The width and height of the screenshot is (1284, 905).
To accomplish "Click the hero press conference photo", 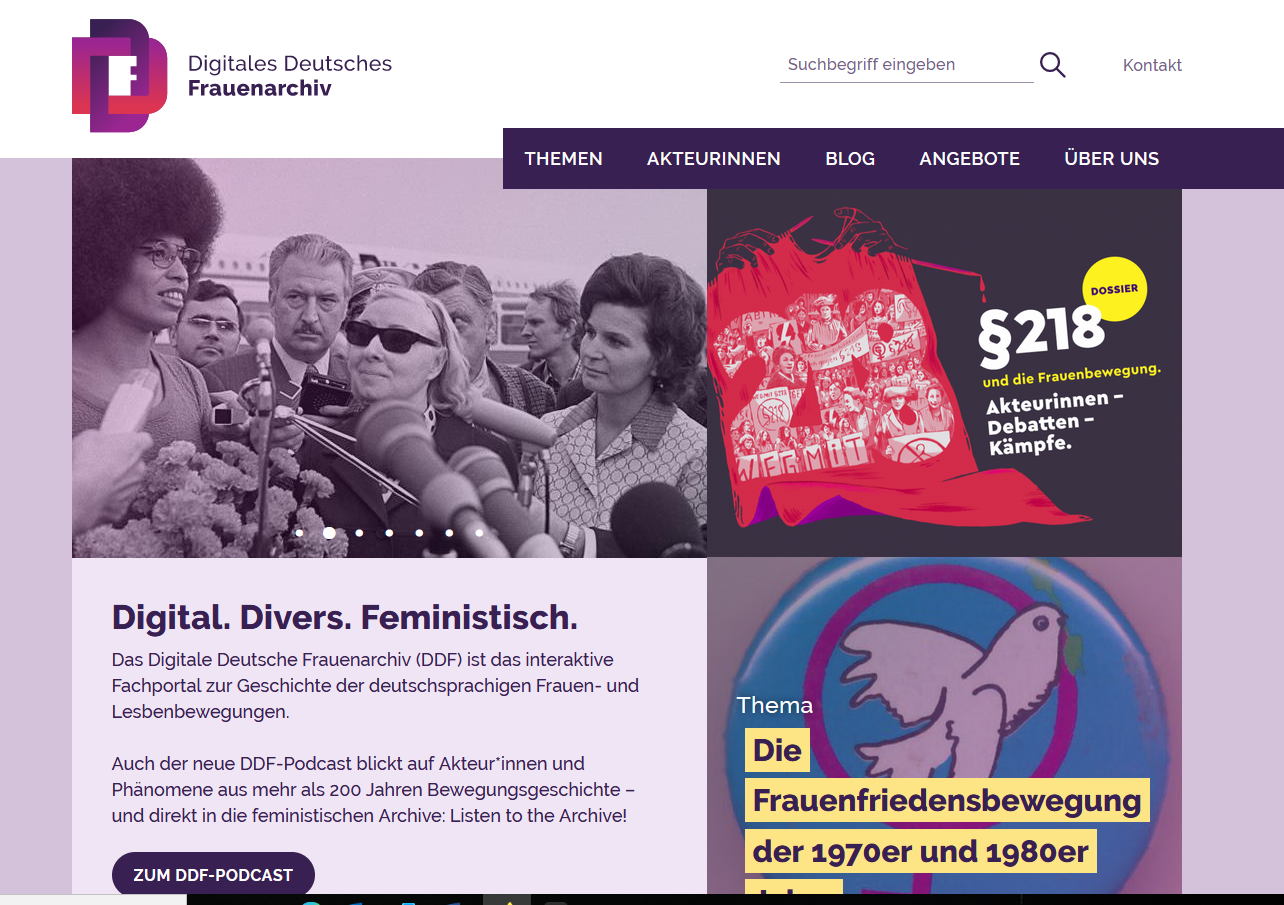I will pos(389,358).
